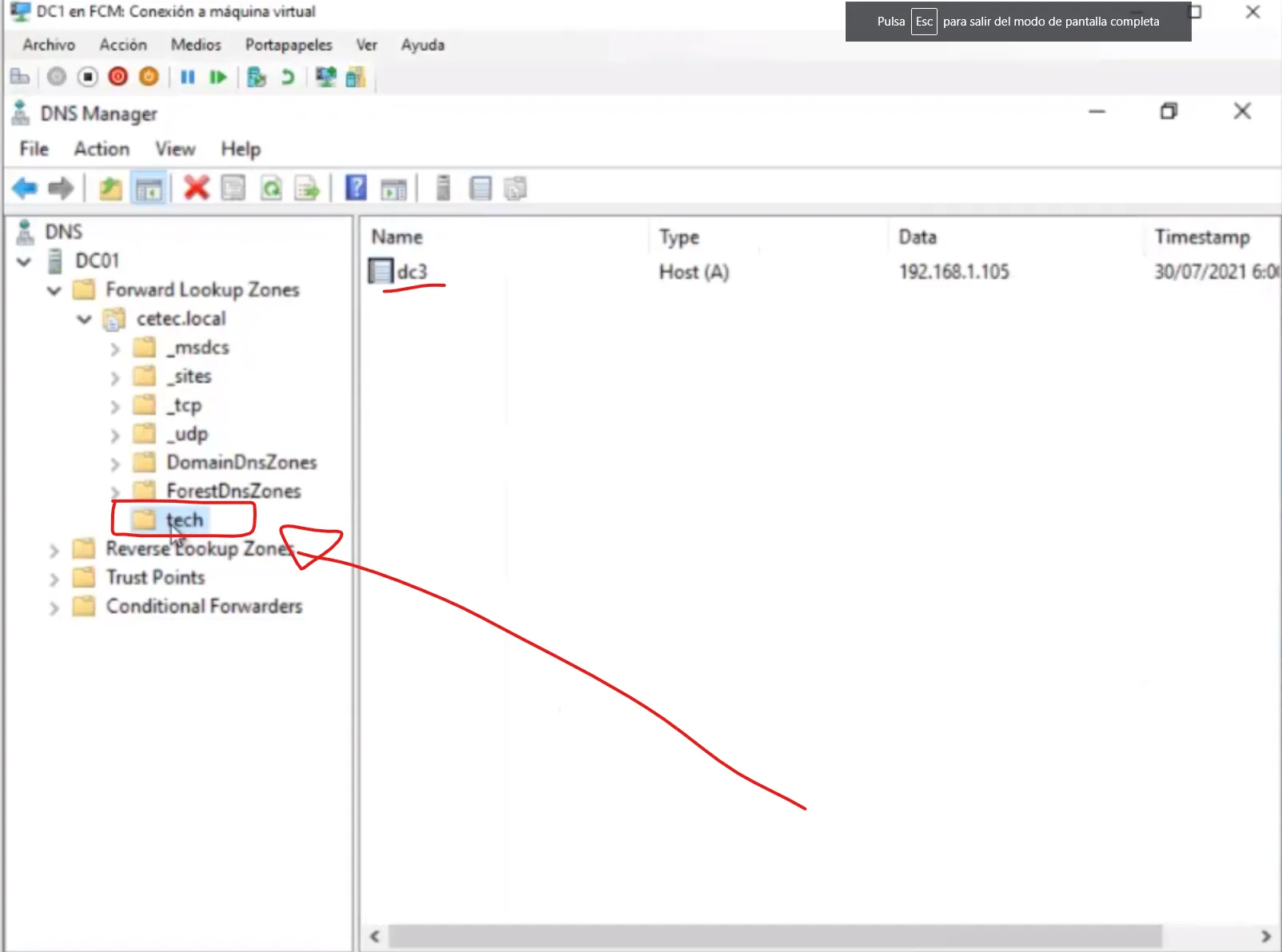Expand the Reverse Lookup Zones node
Screen dimensions: 1282x952
tap(54, 550)
